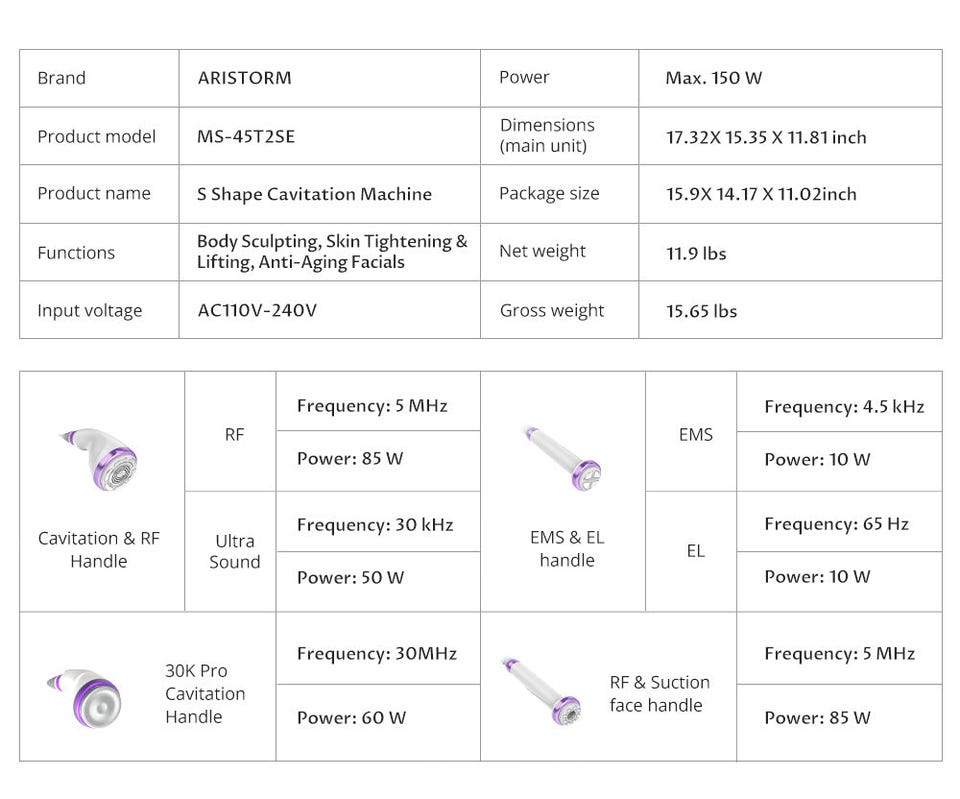Click the Gross weight label
Screen dimensions: 960x799
click(x=552, y=310)
